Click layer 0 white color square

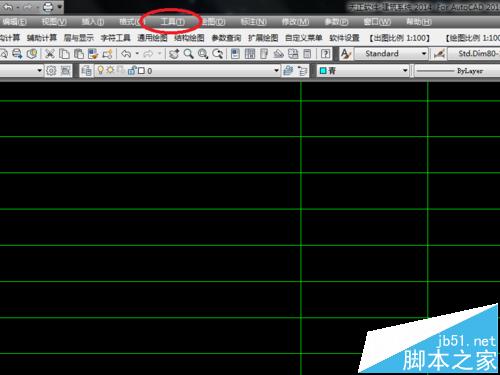141,71
